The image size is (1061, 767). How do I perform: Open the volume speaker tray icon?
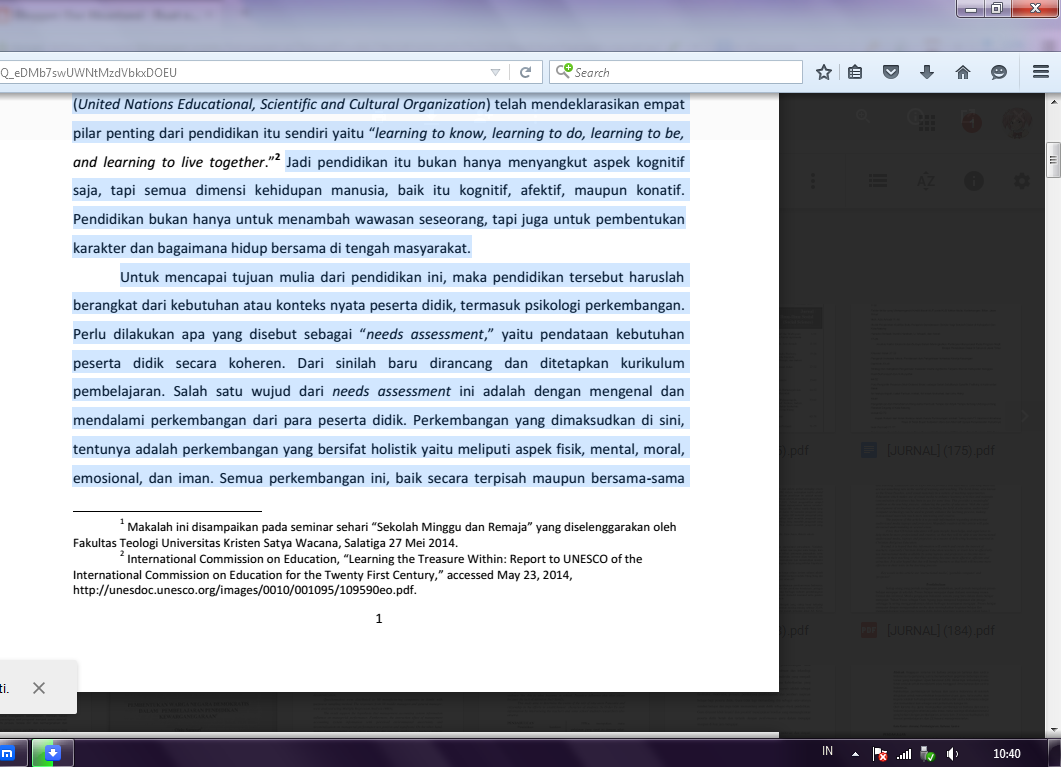pos(952,753)
